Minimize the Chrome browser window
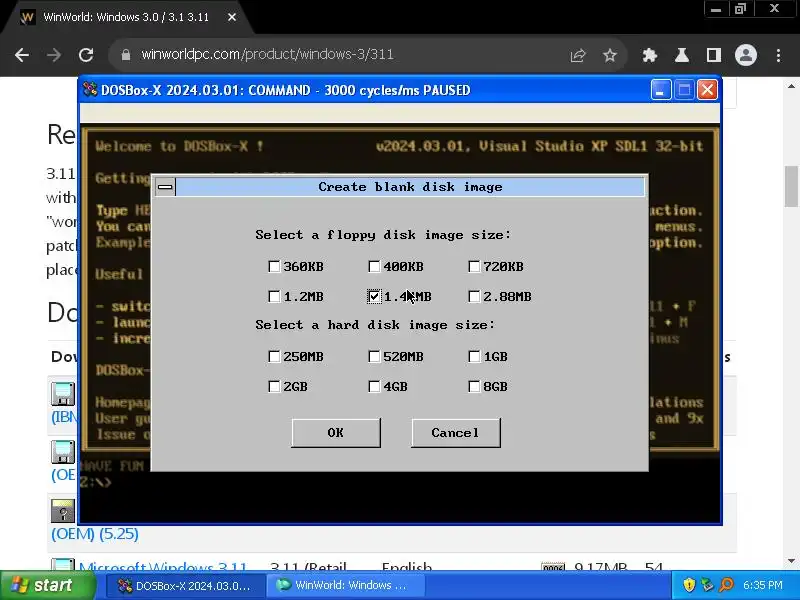Screen dimensions: 800x600 click(x=716, y=9)
